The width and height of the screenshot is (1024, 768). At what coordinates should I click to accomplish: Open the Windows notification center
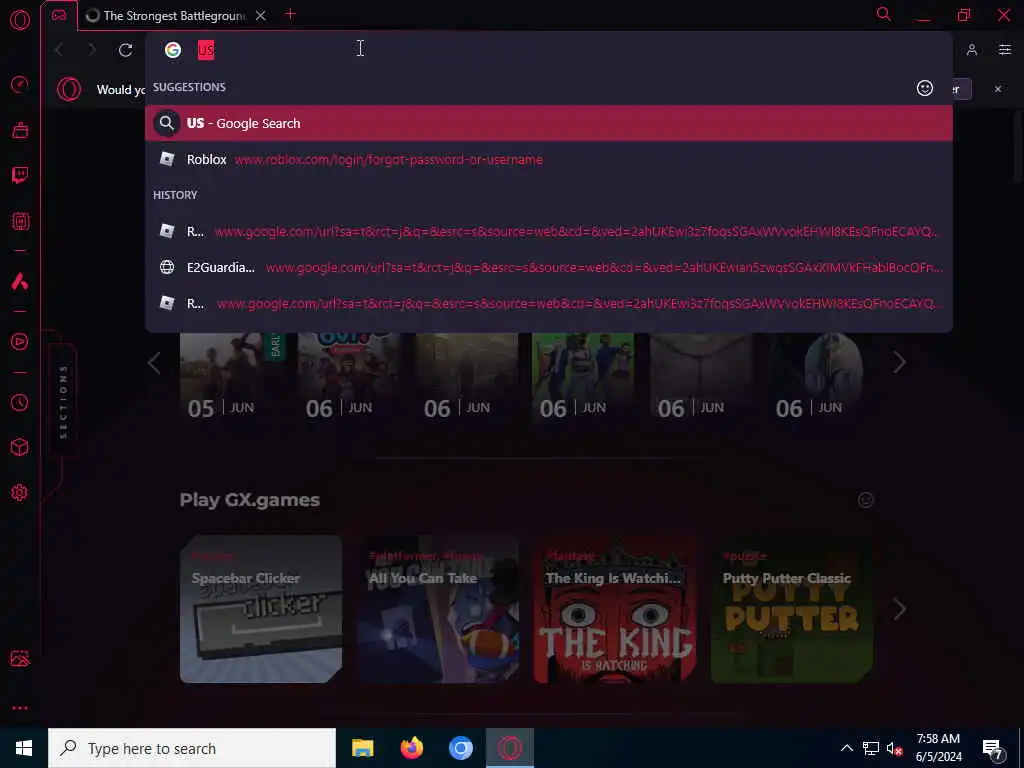[x=993, y=749]
